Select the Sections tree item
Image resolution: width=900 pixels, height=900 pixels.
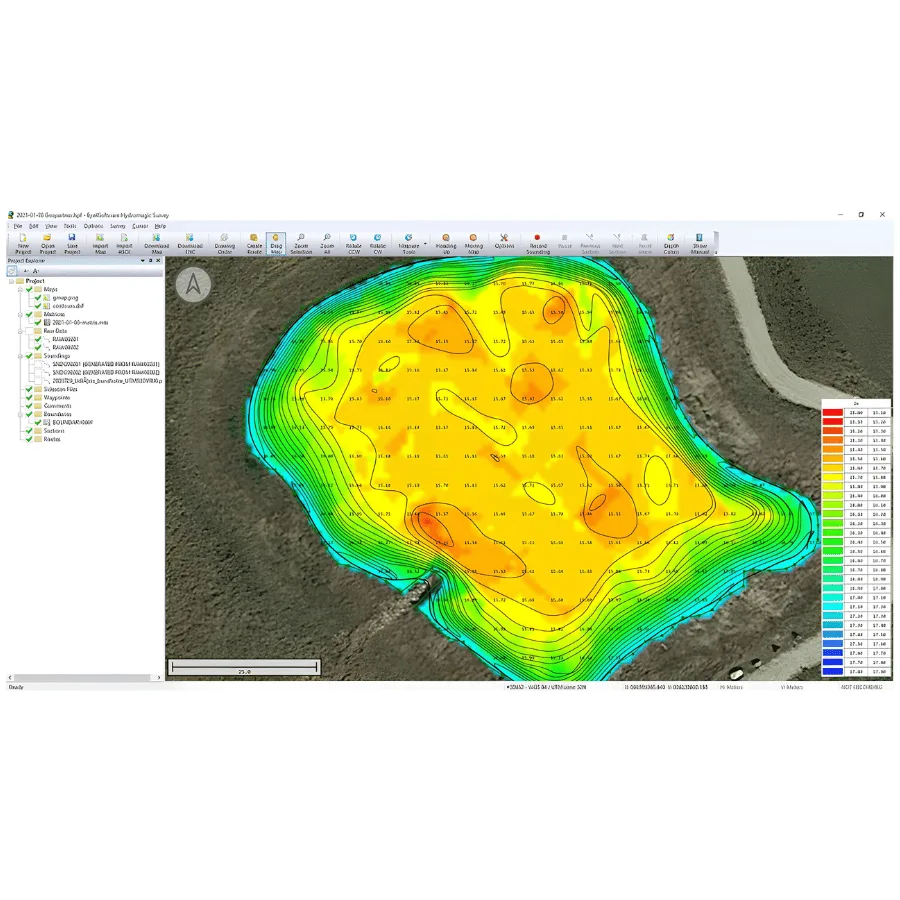click(54, 430)
